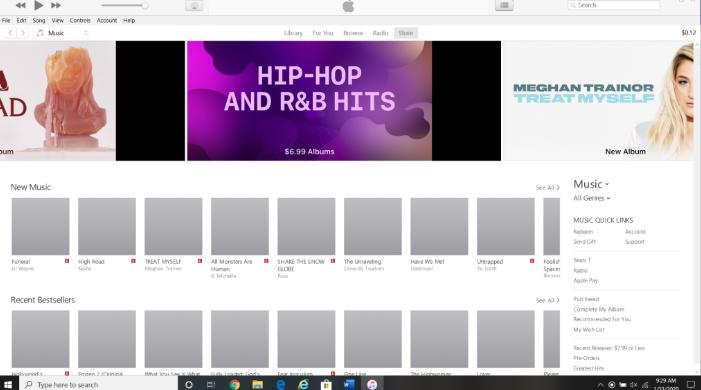Open the View menu
Image resolution: width=701 pixels, height=390 pixels.
(58, 21)
